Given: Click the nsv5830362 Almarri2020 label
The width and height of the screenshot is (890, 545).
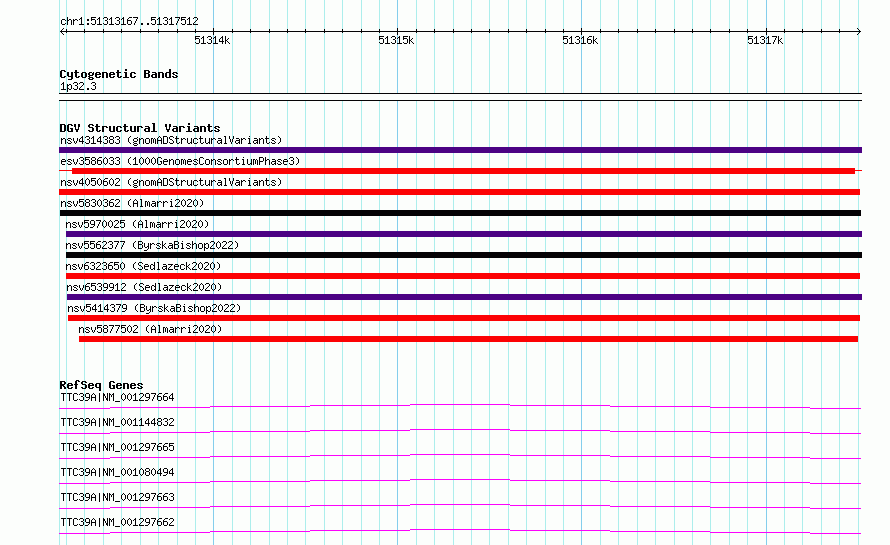Looking at the screenshot, I should coord(132,203).
